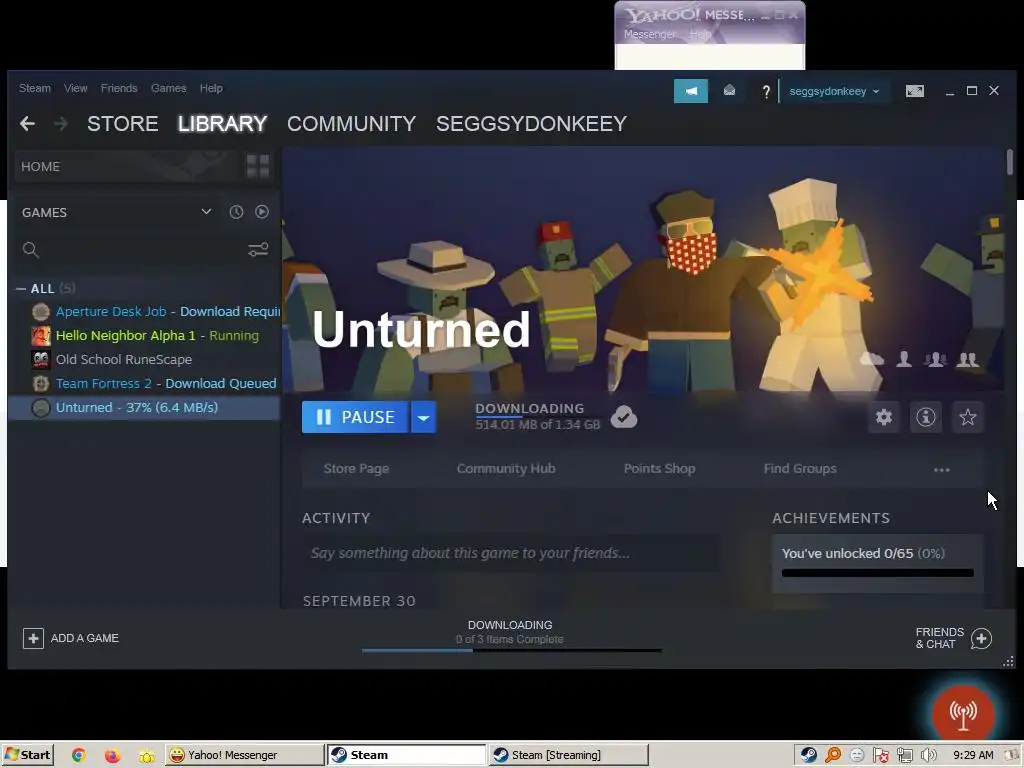Open the announcements megaphone button

tap(690, 91)
